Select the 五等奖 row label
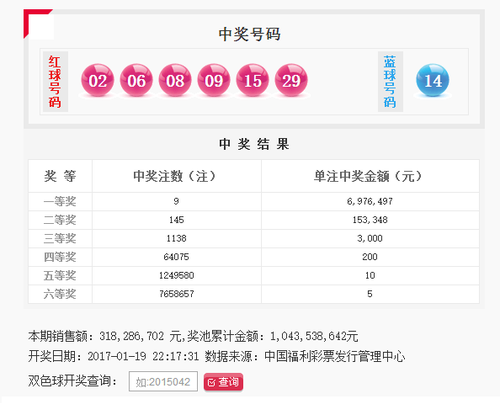500x403 pixels. [60, 276]
